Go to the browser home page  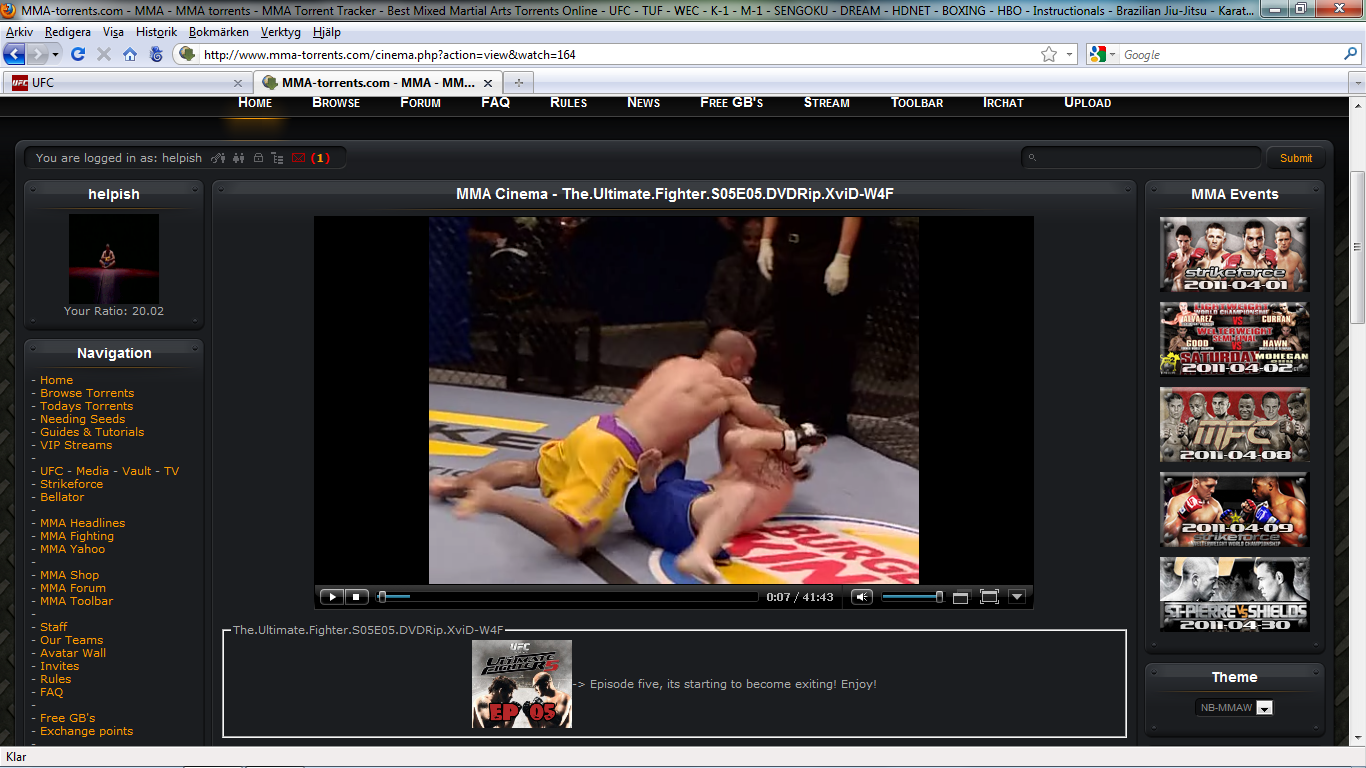pos(130,54)
